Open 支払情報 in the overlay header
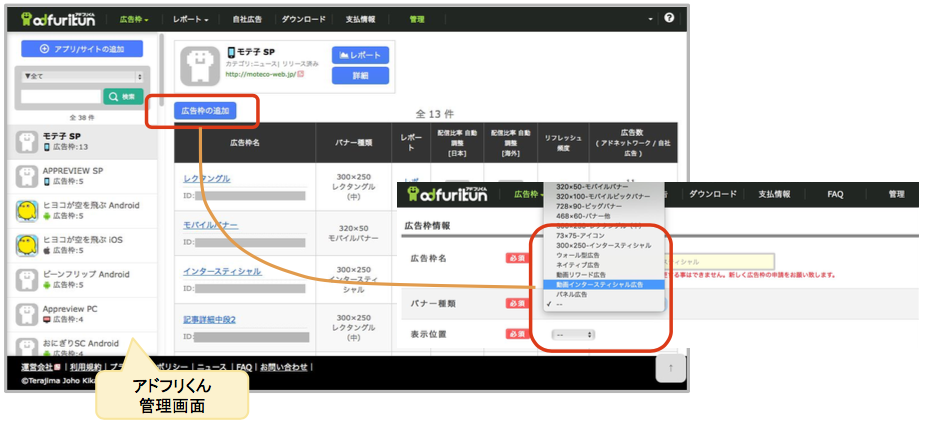 tap(774, 194)
